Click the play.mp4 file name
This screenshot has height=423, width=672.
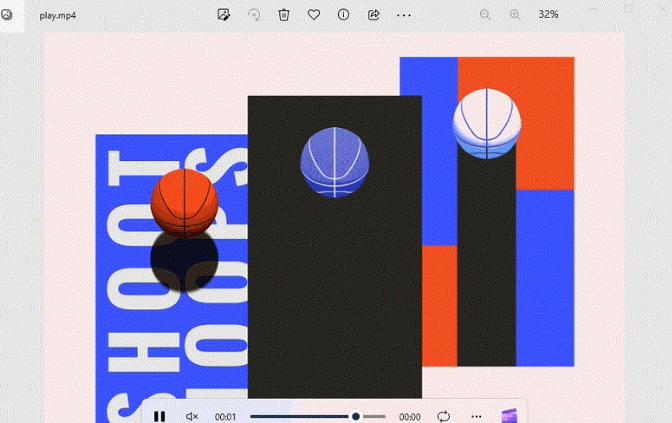58,15
